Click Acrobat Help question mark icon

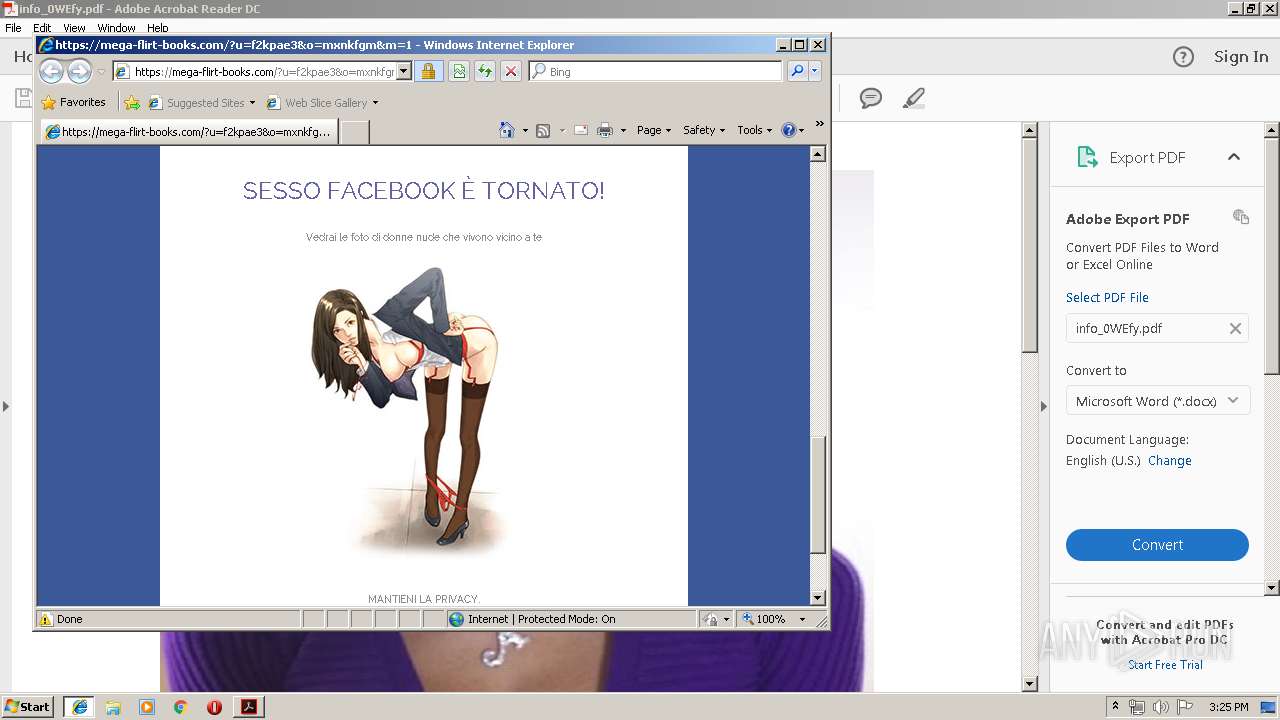(x=1183, y=57)
